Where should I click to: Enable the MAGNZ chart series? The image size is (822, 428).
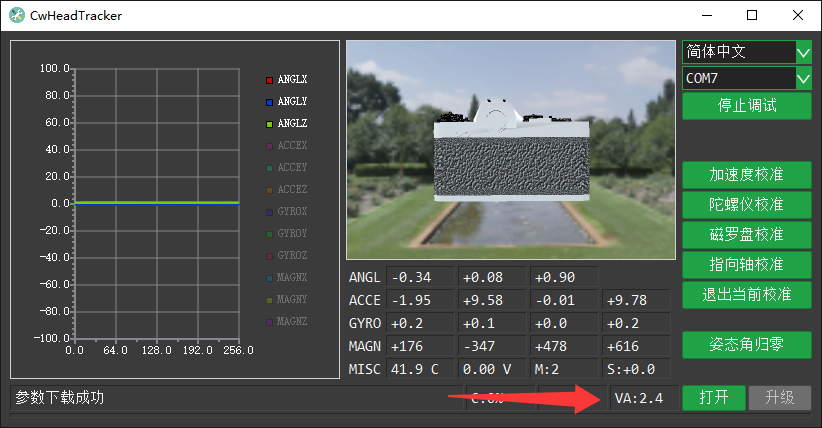[287, 322]
